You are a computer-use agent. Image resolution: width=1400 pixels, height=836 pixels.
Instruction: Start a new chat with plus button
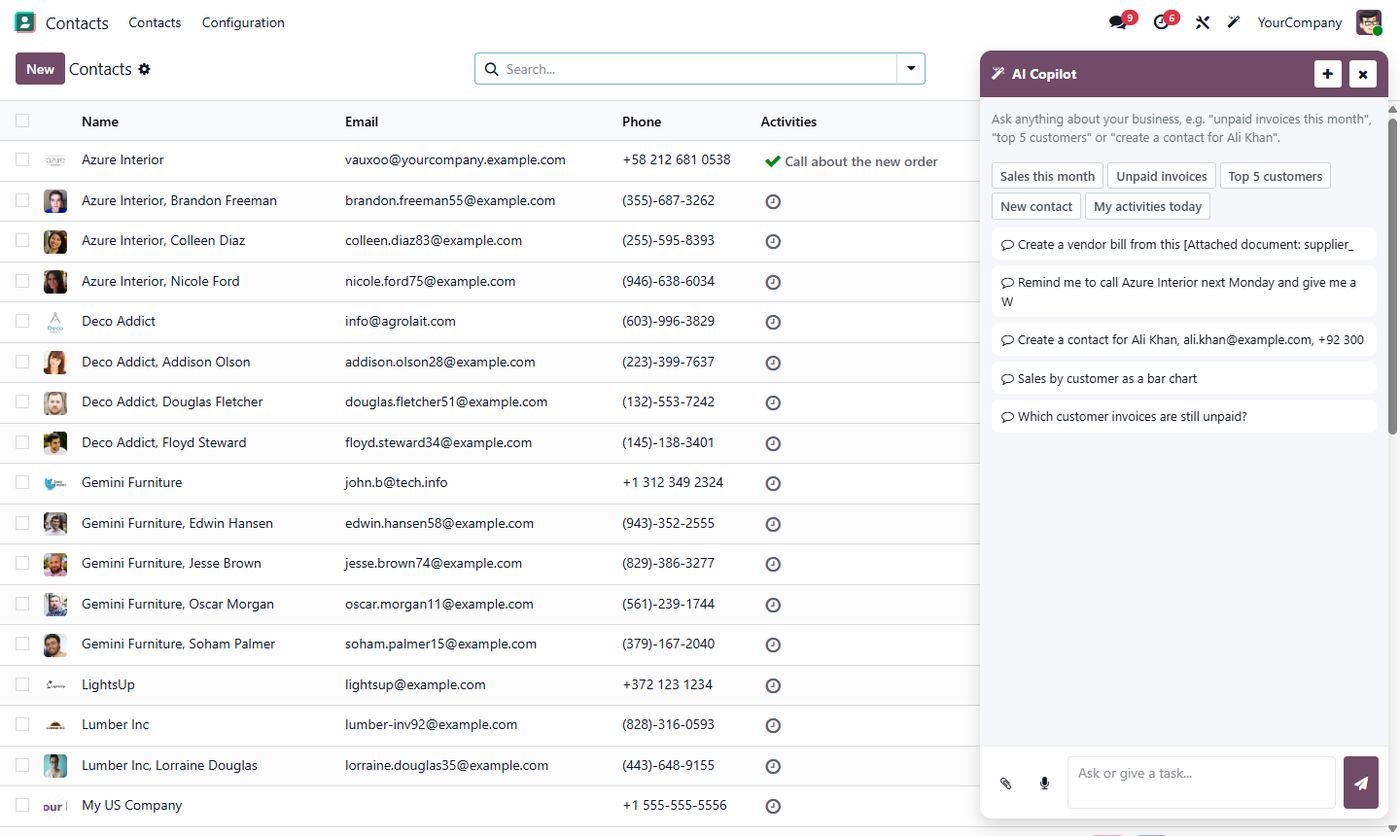pos(1327,74)
